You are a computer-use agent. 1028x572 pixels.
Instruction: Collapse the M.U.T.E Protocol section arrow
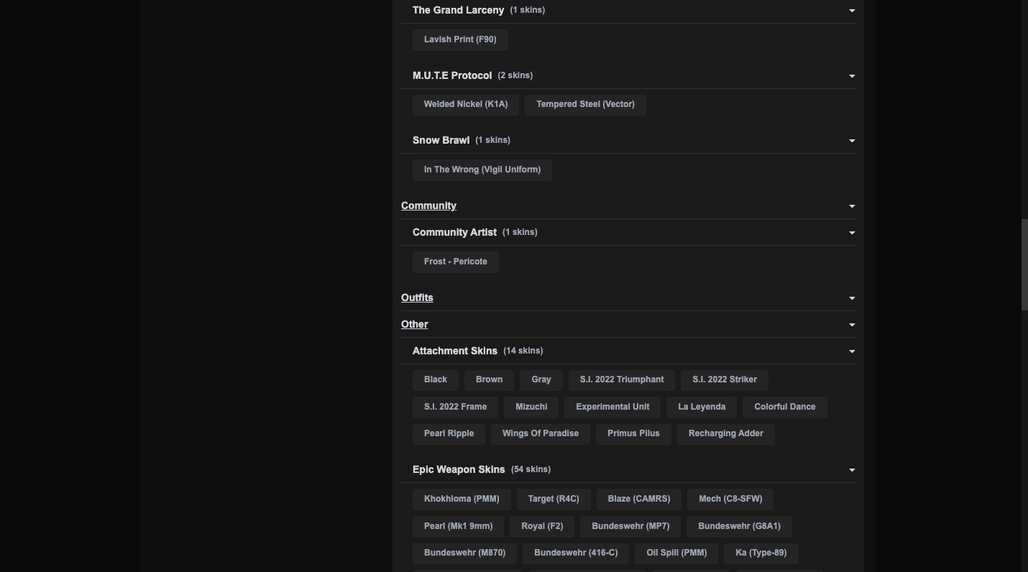852,76
